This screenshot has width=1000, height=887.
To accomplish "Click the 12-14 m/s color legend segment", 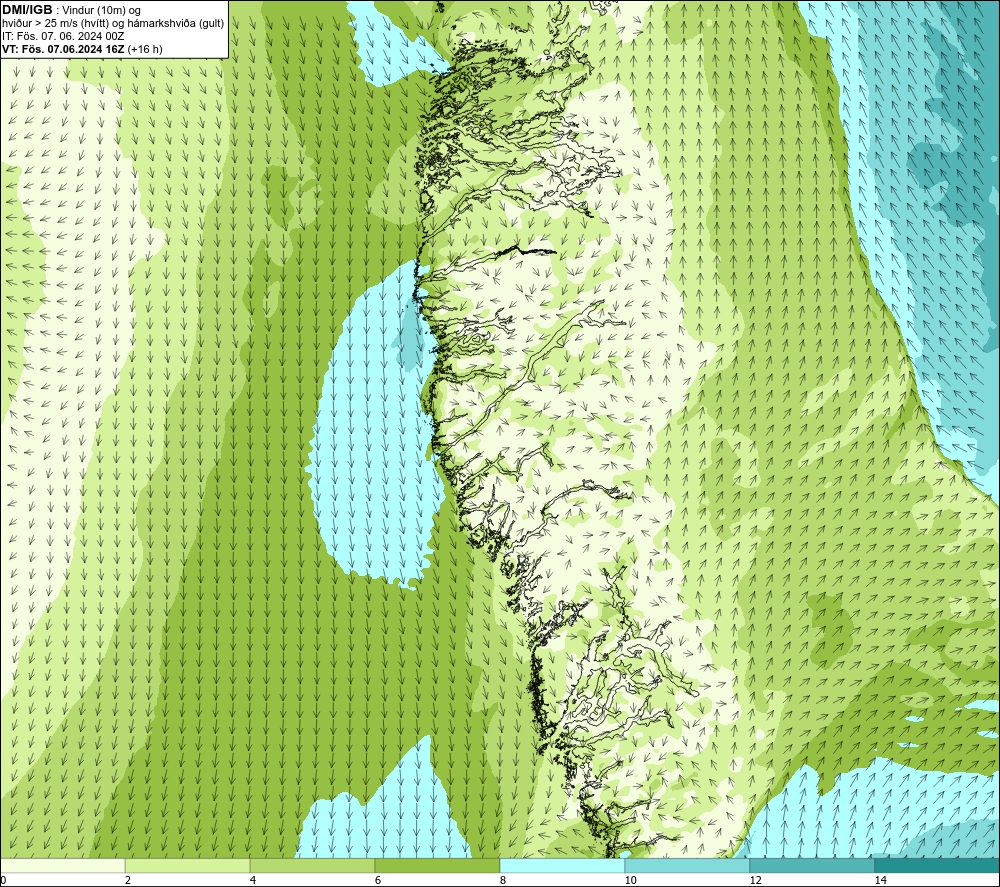I will 812,865.
